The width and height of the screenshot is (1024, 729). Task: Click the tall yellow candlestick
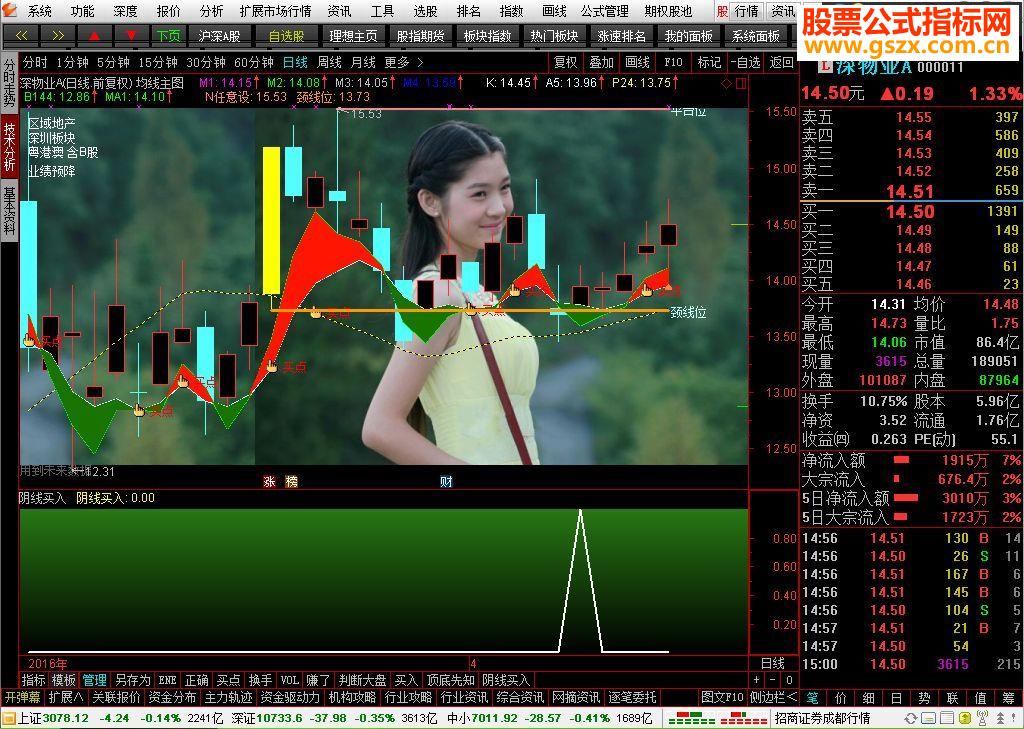(271, 220)
